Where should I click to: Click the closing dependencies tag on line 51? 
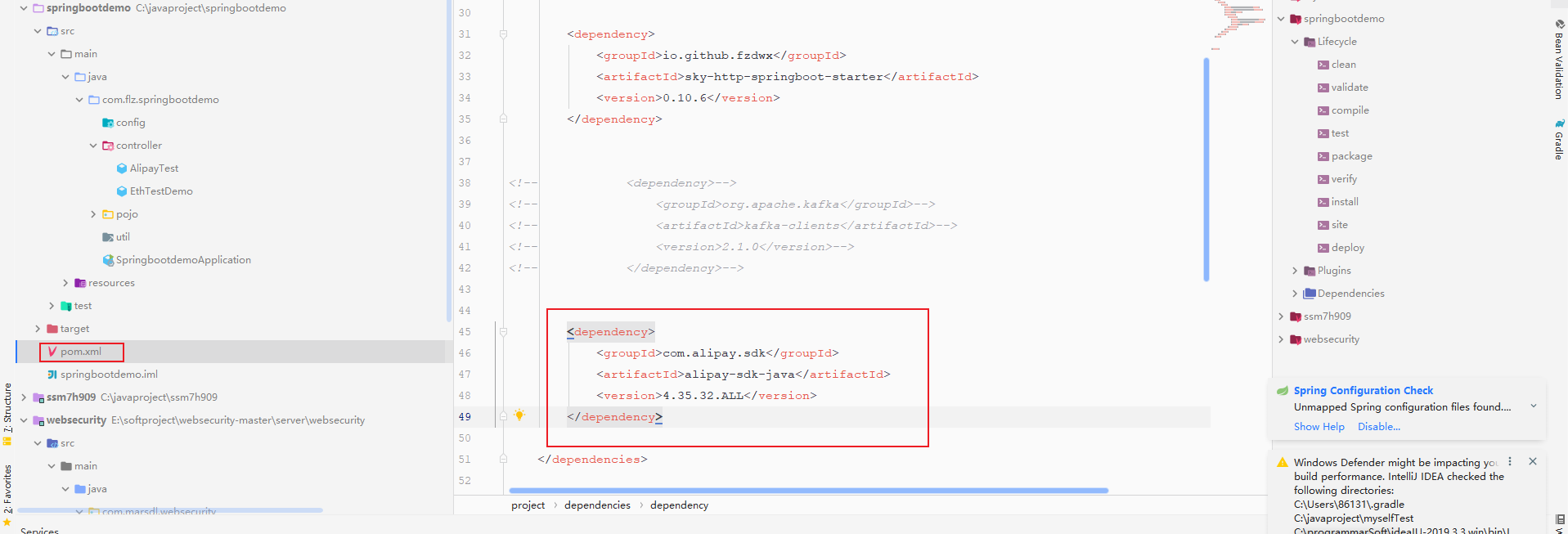(592, 460)
